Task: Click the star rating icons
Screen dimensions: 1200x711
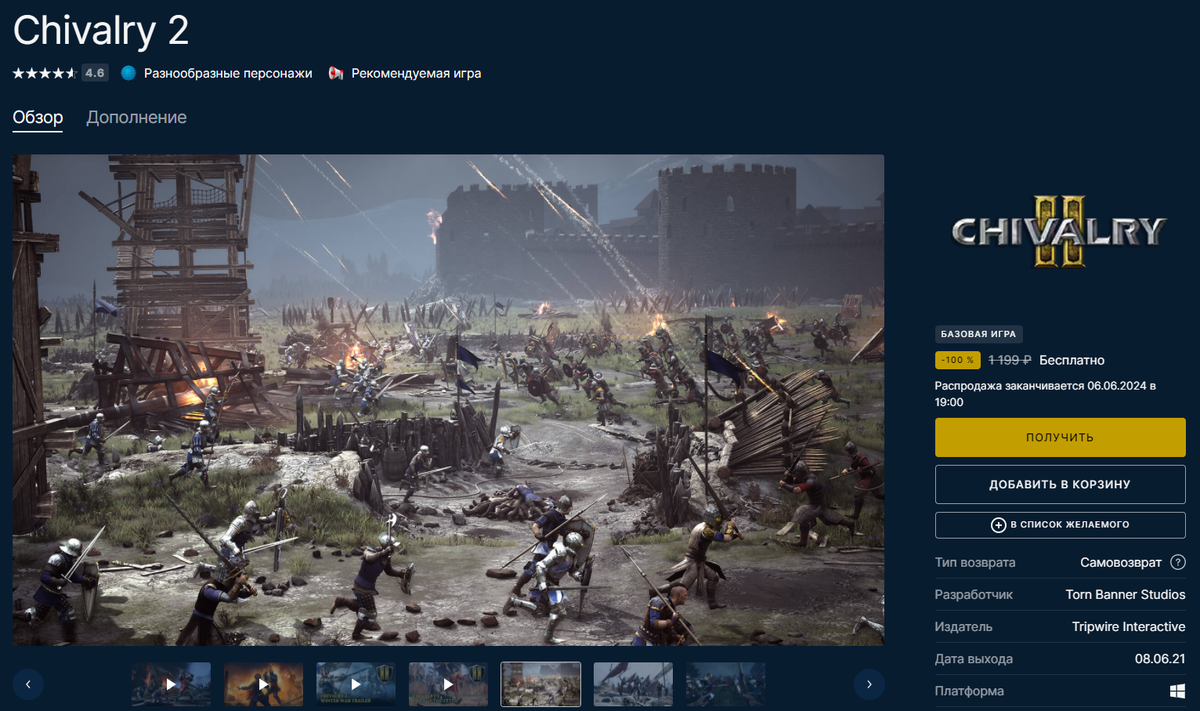Action: point(45,73)
